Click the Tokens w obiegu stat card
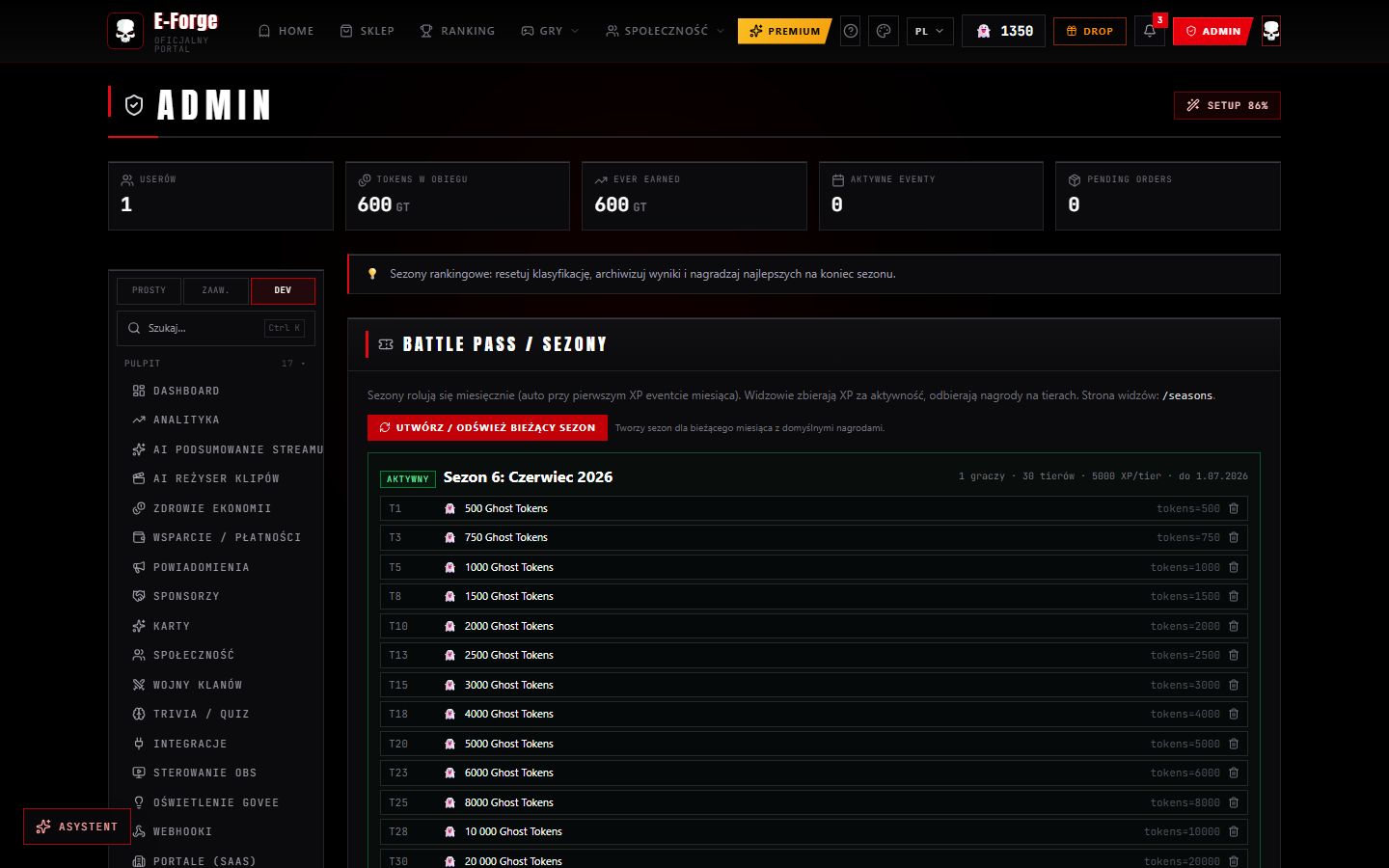 tap(457, 196)
